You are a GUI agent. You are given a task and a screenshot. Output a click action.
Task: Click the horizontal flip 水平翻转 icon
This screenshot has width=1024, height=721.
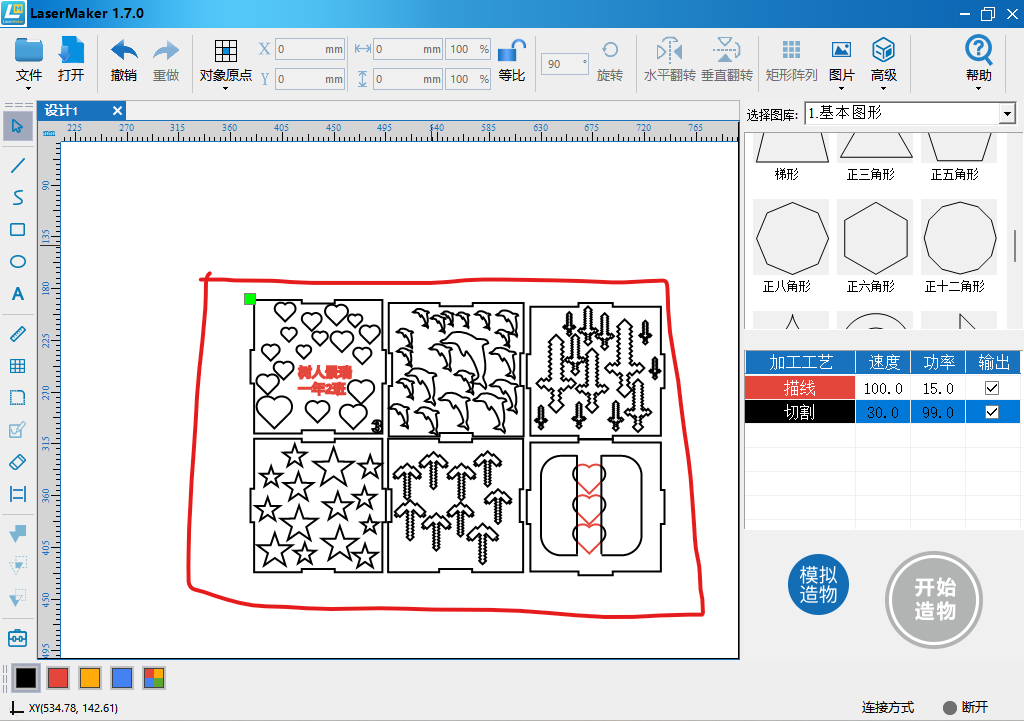(669, 51)
